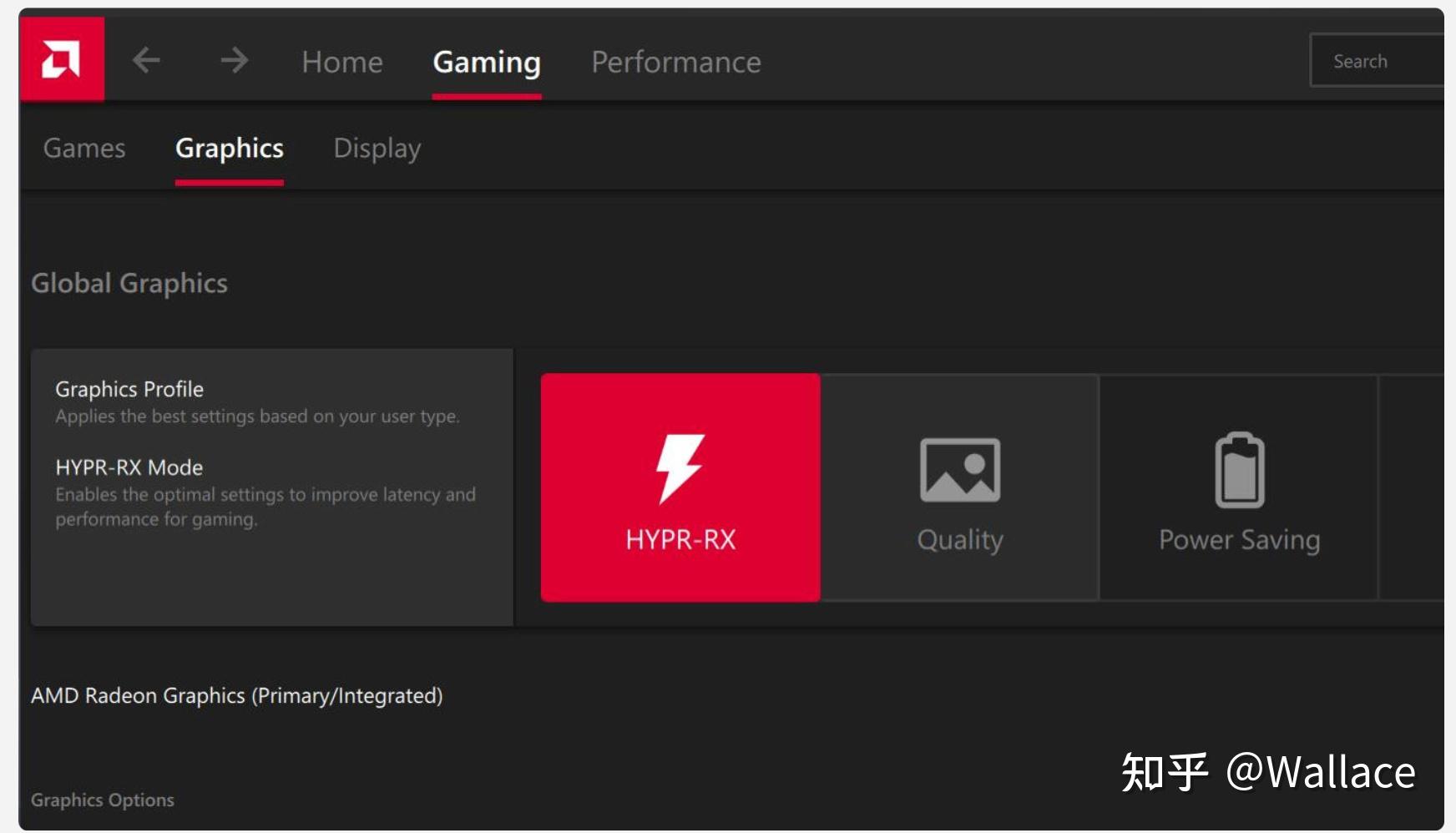The height and width of the screenshot is (833, 1456).
Task: Choose the Quality profile tile
Action: pos(960,487)
